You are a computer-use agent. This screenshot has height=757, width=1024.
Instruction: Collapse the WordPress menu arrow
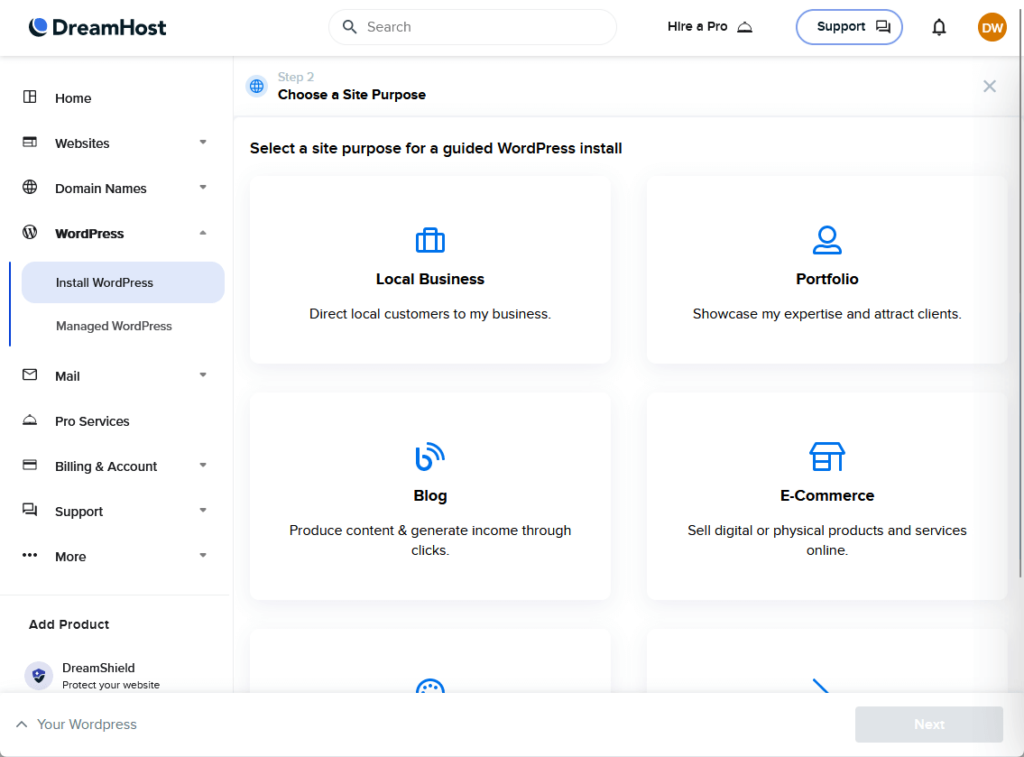tap(203, 233)
